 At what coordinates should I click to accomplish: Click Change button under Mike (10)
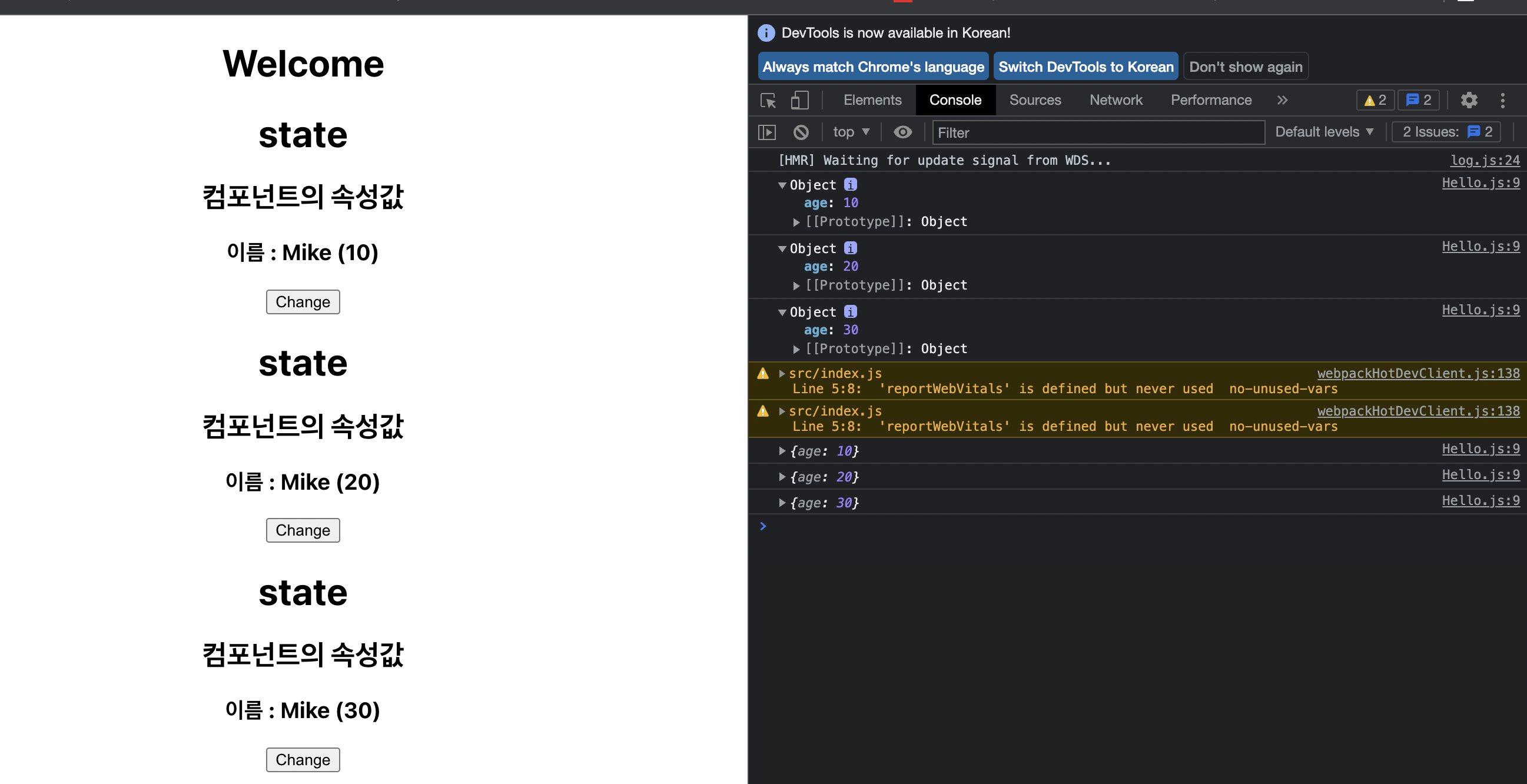[x=303, y=301]
